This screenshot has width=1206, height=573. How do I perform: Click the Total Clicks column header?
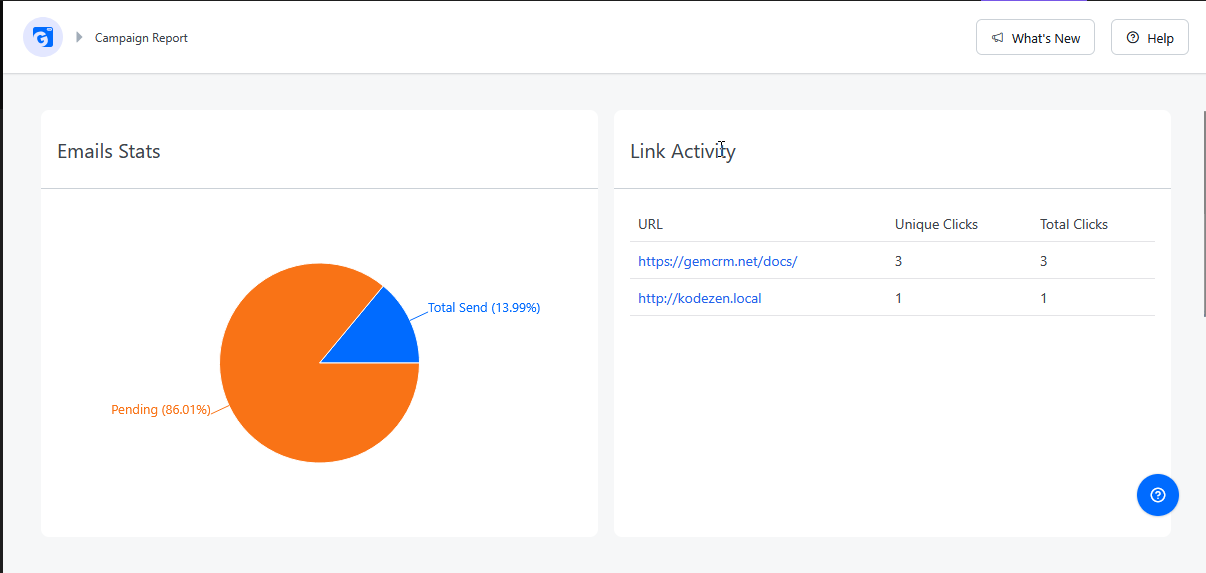coord(1074,224)
